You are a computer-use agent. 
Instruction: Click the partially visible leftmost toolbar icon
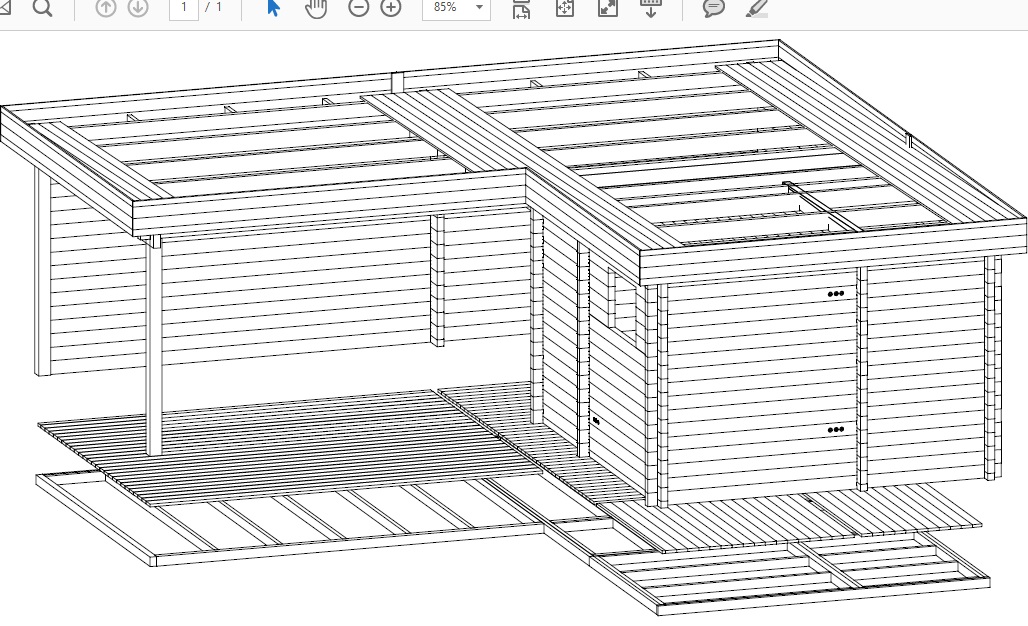tap(5, 8)
